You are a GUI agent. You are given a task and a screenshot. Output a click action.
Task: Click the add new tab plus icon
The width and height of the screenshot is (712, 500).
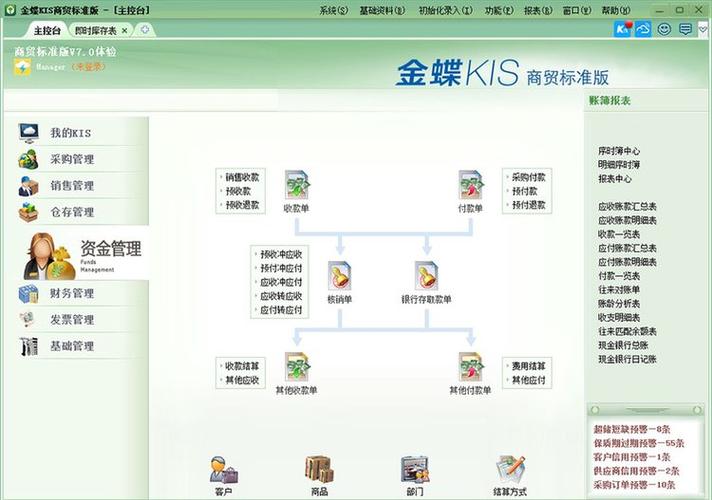145,30
